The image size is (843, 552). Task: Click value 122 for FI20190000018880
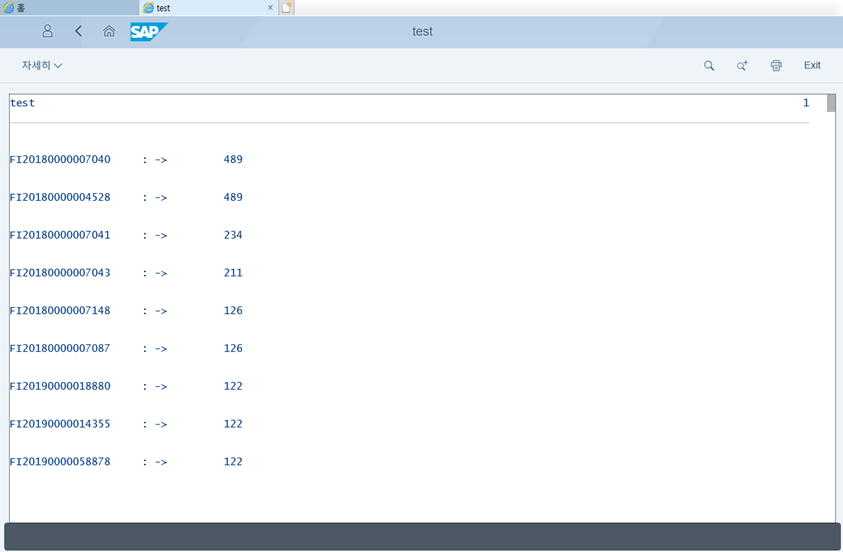[x=233, y=386]
